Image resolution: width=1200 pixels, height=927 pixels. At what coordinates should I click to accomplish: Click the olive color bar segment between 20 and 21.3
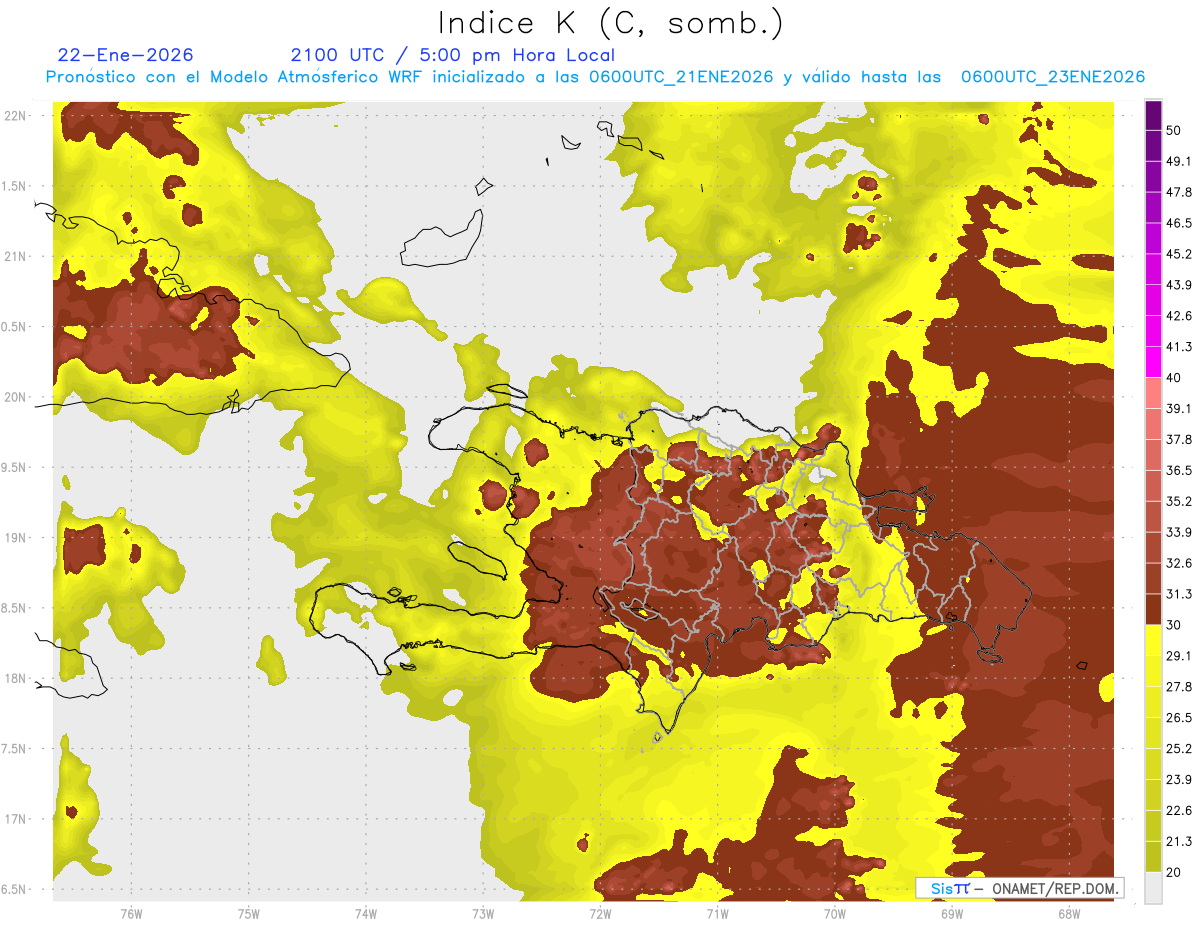[1153, 856]
